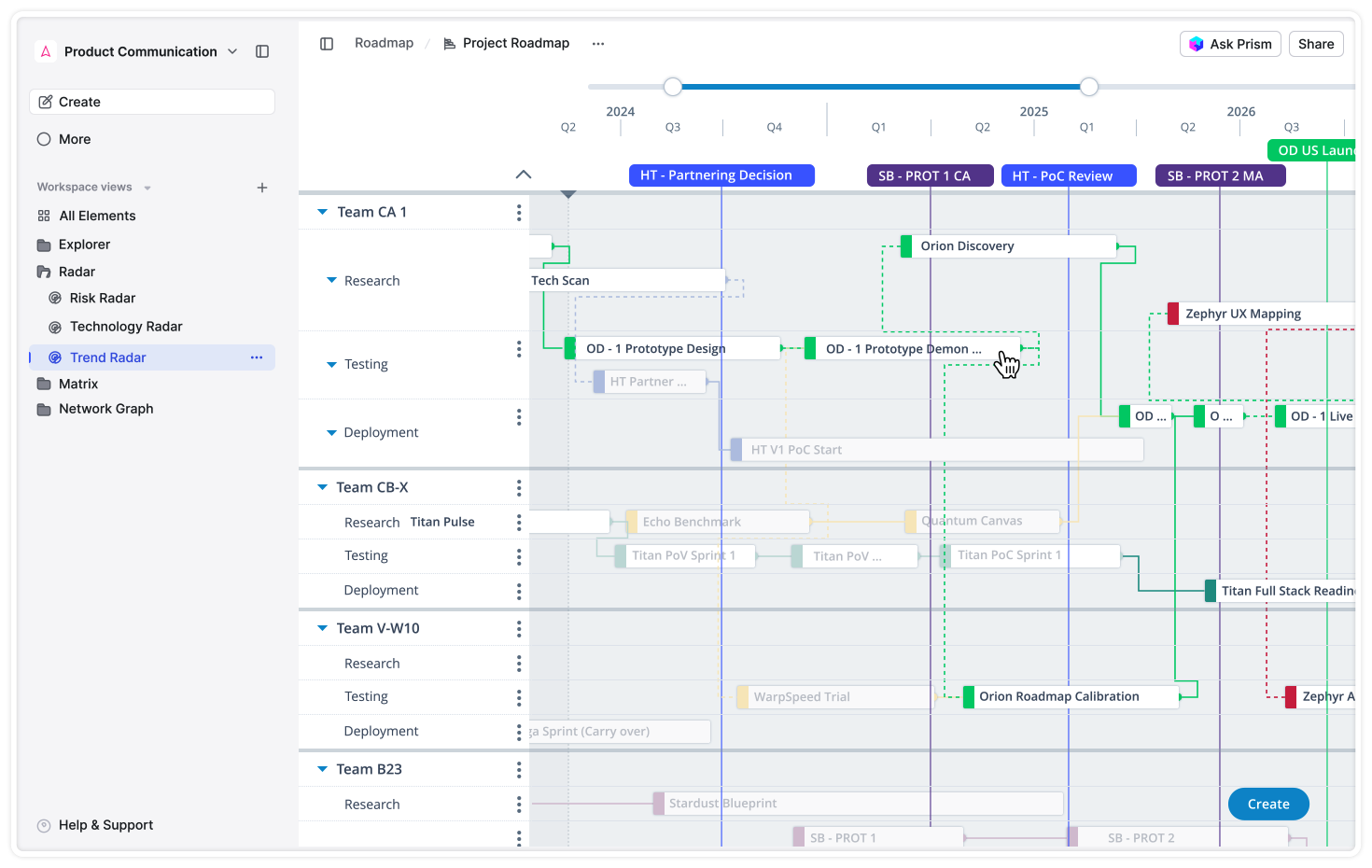Viewport: 1372px width, 868px height.
Task: Click the Ask Prism sparkle icon
Action: [x=1197, y=43]
